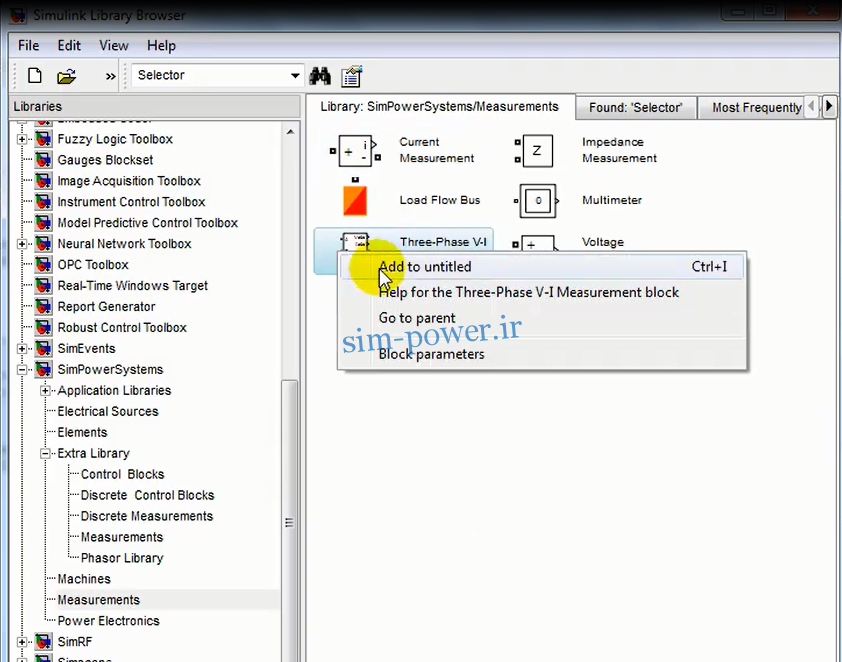Expand the Application Libraries node
842x662 pixels.
coord(45,391)
